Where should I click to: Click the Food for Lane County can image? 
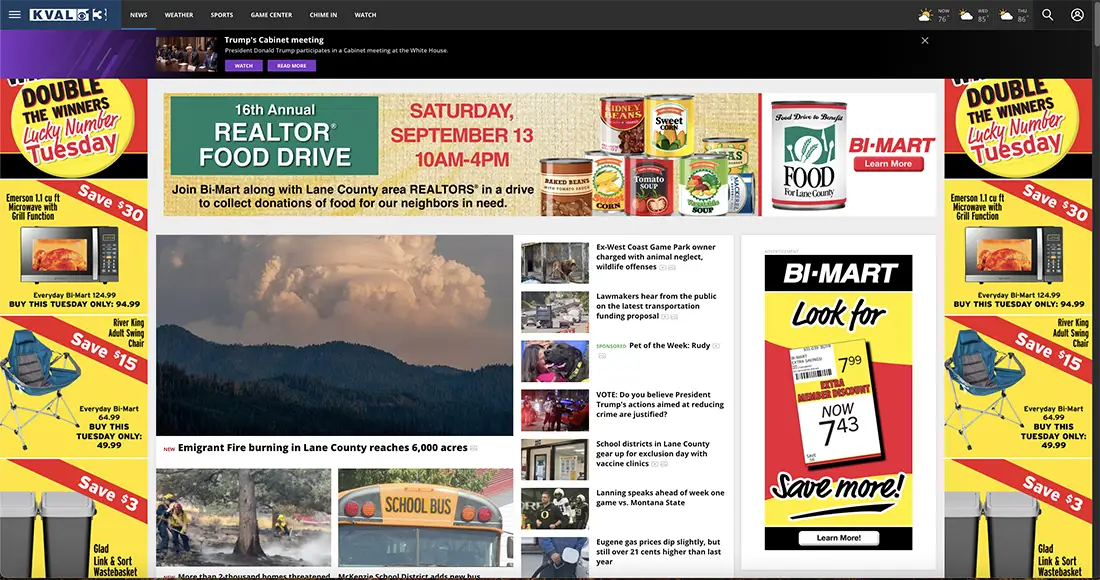pyautogui.click(x=808, y=156)
